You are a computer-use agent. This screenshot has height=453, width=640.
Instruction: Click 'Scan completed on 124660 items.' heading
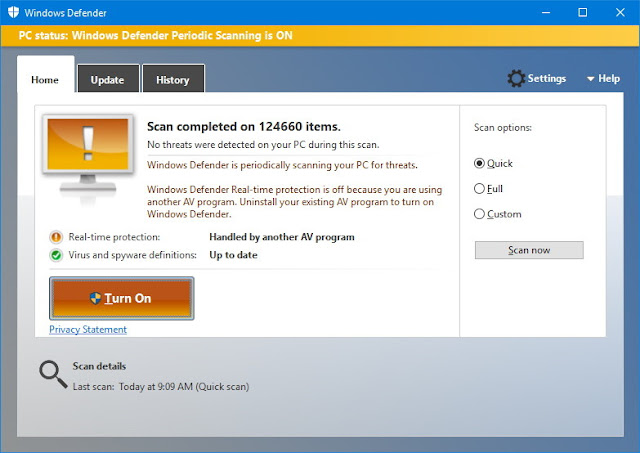point(244,127)
